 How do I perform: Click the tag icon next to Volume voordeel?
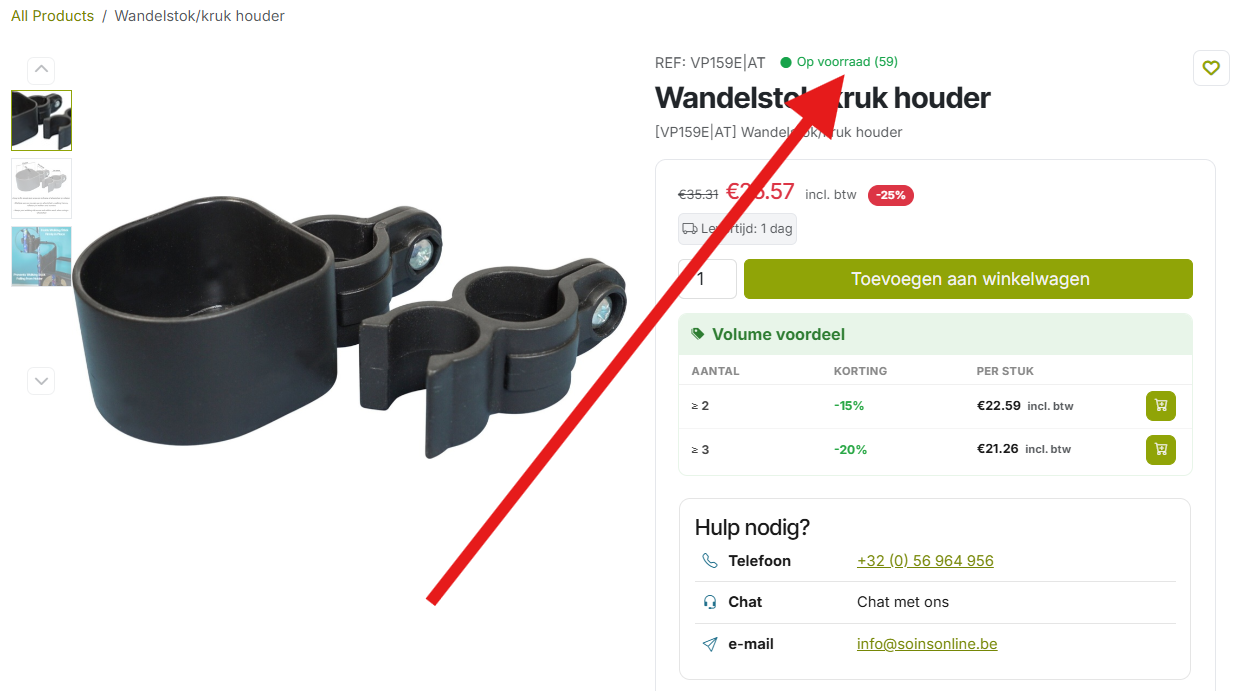pos(698,334)
